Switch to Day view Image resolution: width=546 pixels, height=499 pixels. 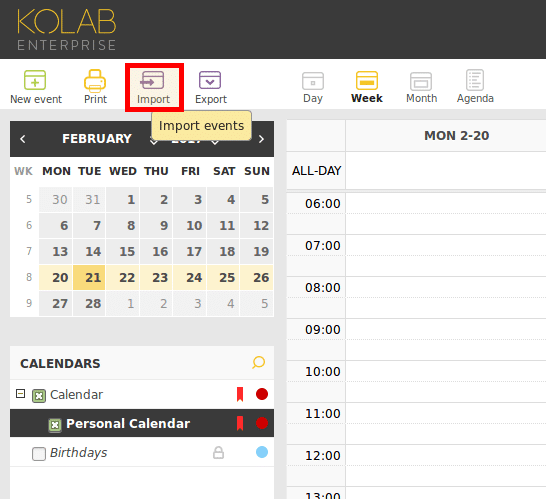point(313,87)
